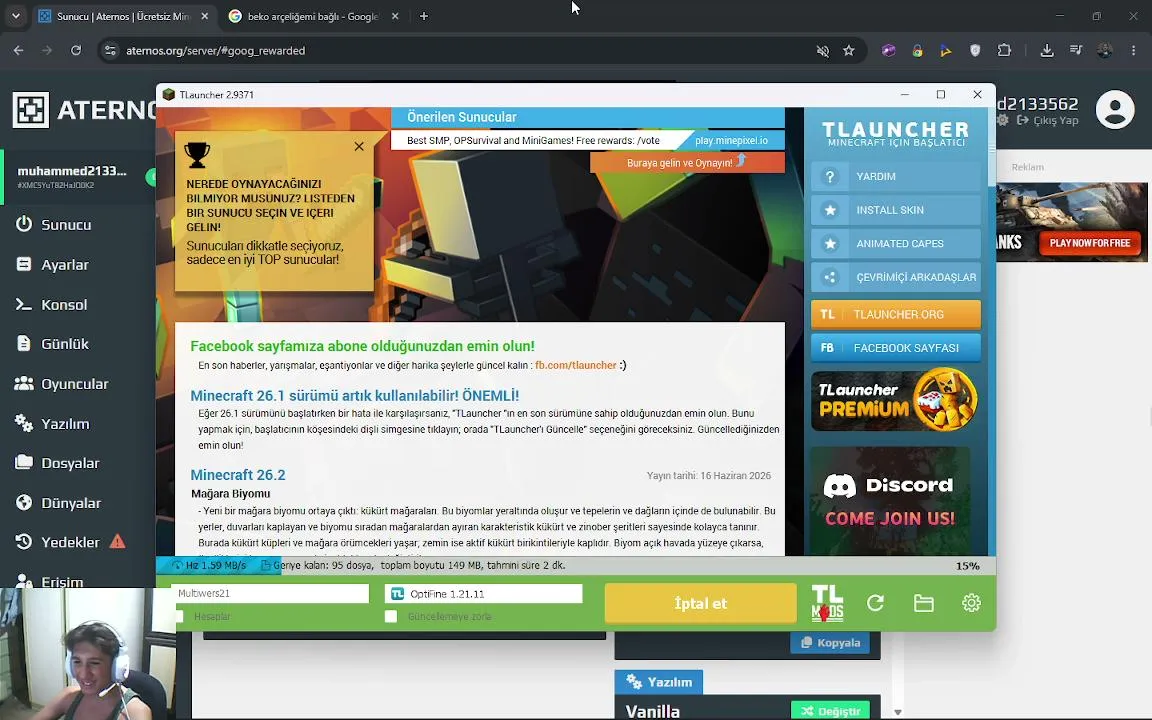1152x720 pixels.
Task: Open INSTALL SKIN in TLauncher sidebar
Action: pyautogui.click(x=896, y=210)
